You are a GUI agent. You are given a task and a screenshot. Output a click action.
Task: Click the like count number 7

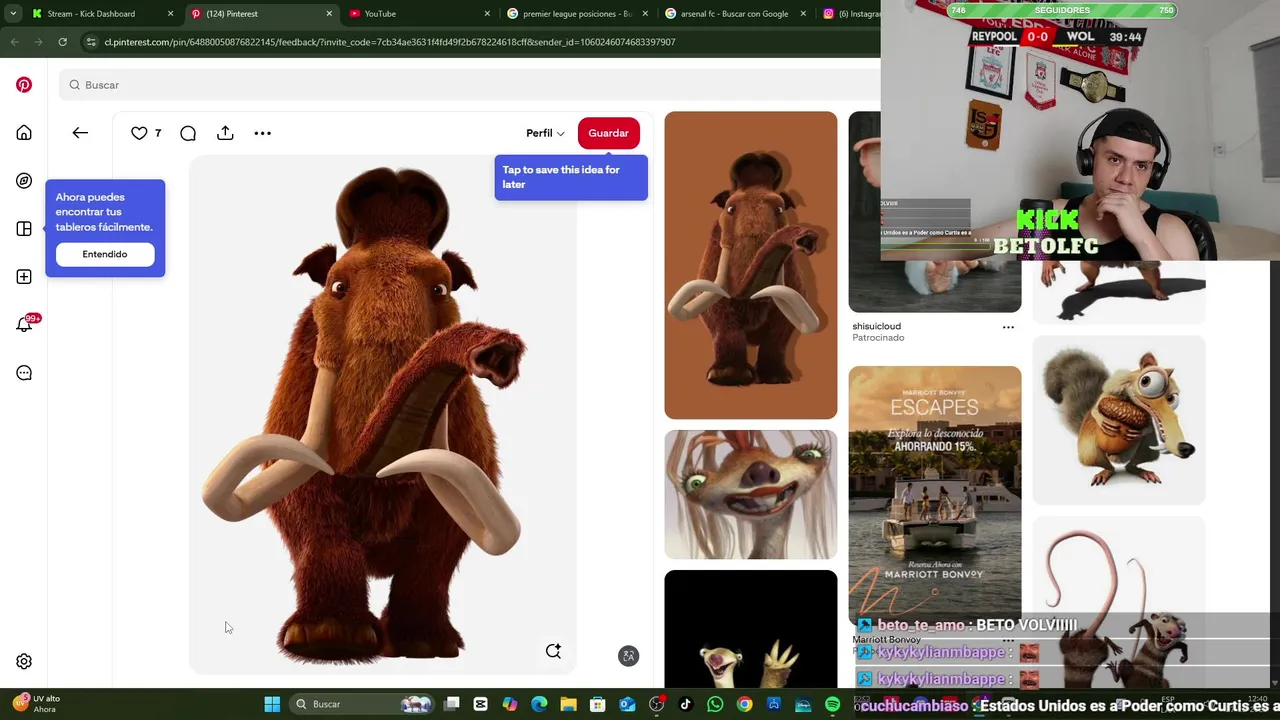point(158,133)
